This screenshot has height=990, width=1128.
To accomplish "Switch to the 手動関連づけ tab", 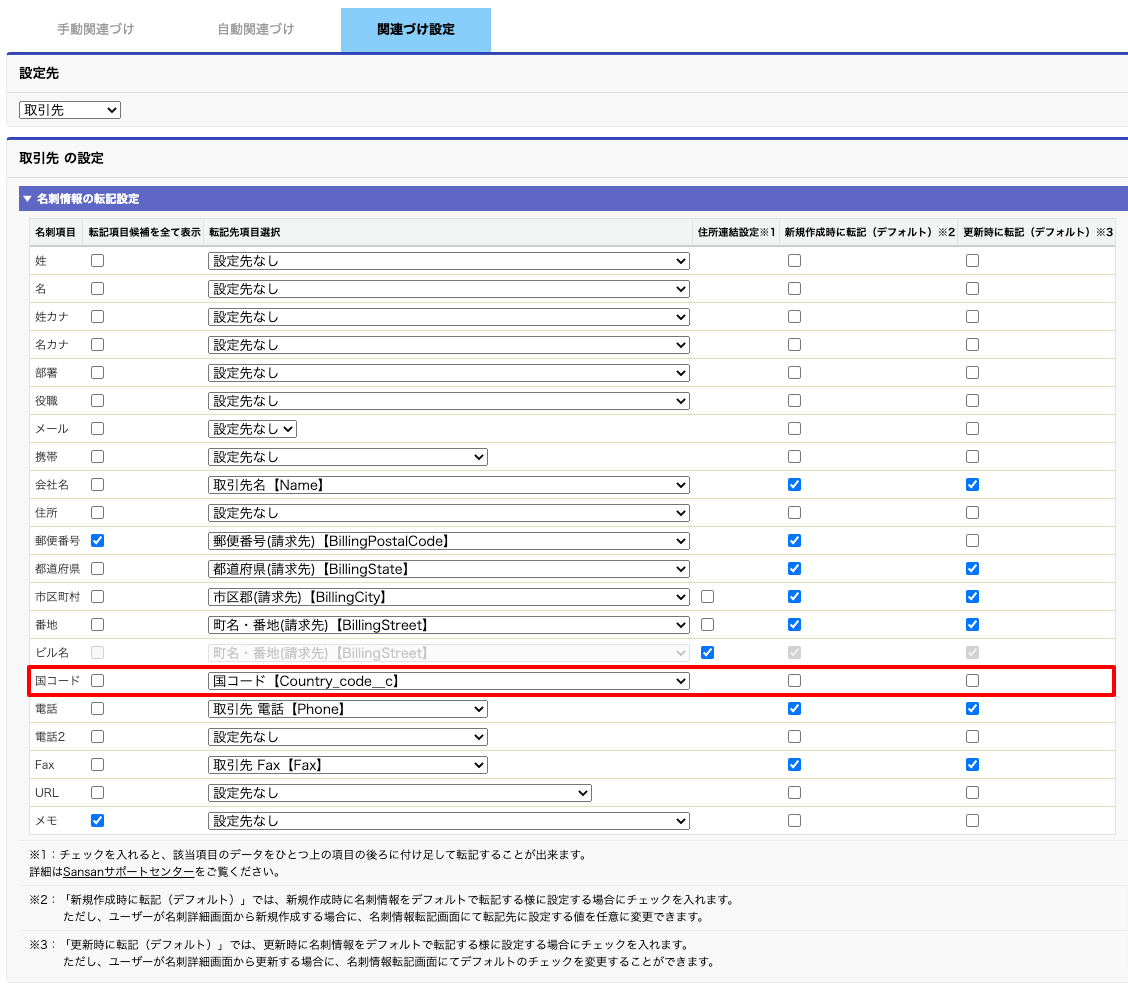I will (x=95, y=30).
